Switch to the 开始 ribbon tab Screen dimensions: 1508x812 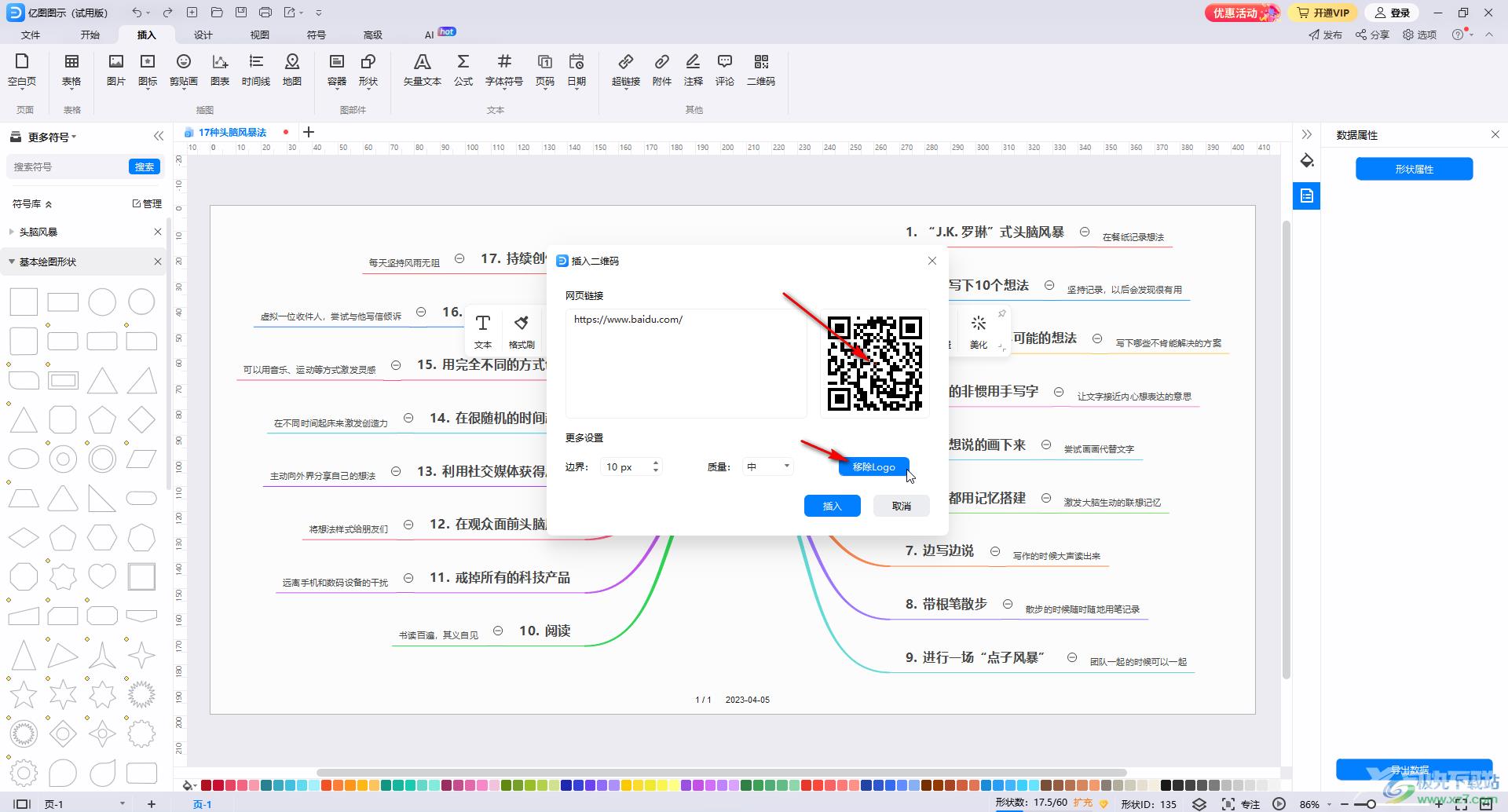[90, 35]
